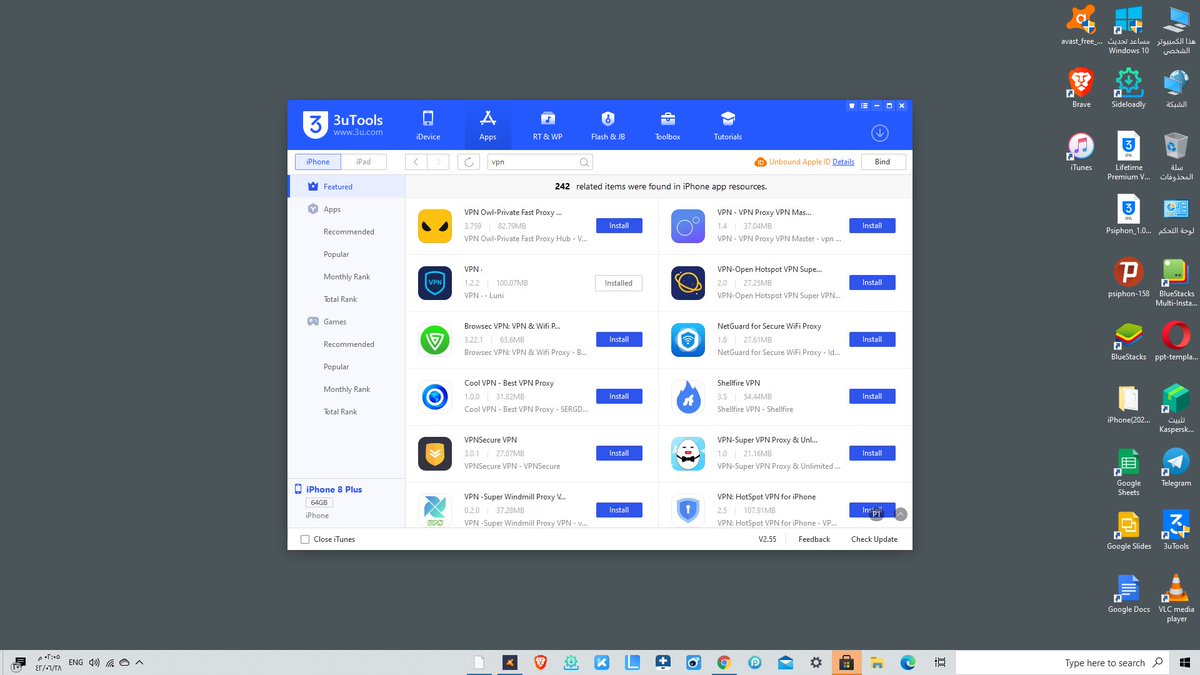
Task: Click the Shellfire VPN app icon
Action: 688,397
